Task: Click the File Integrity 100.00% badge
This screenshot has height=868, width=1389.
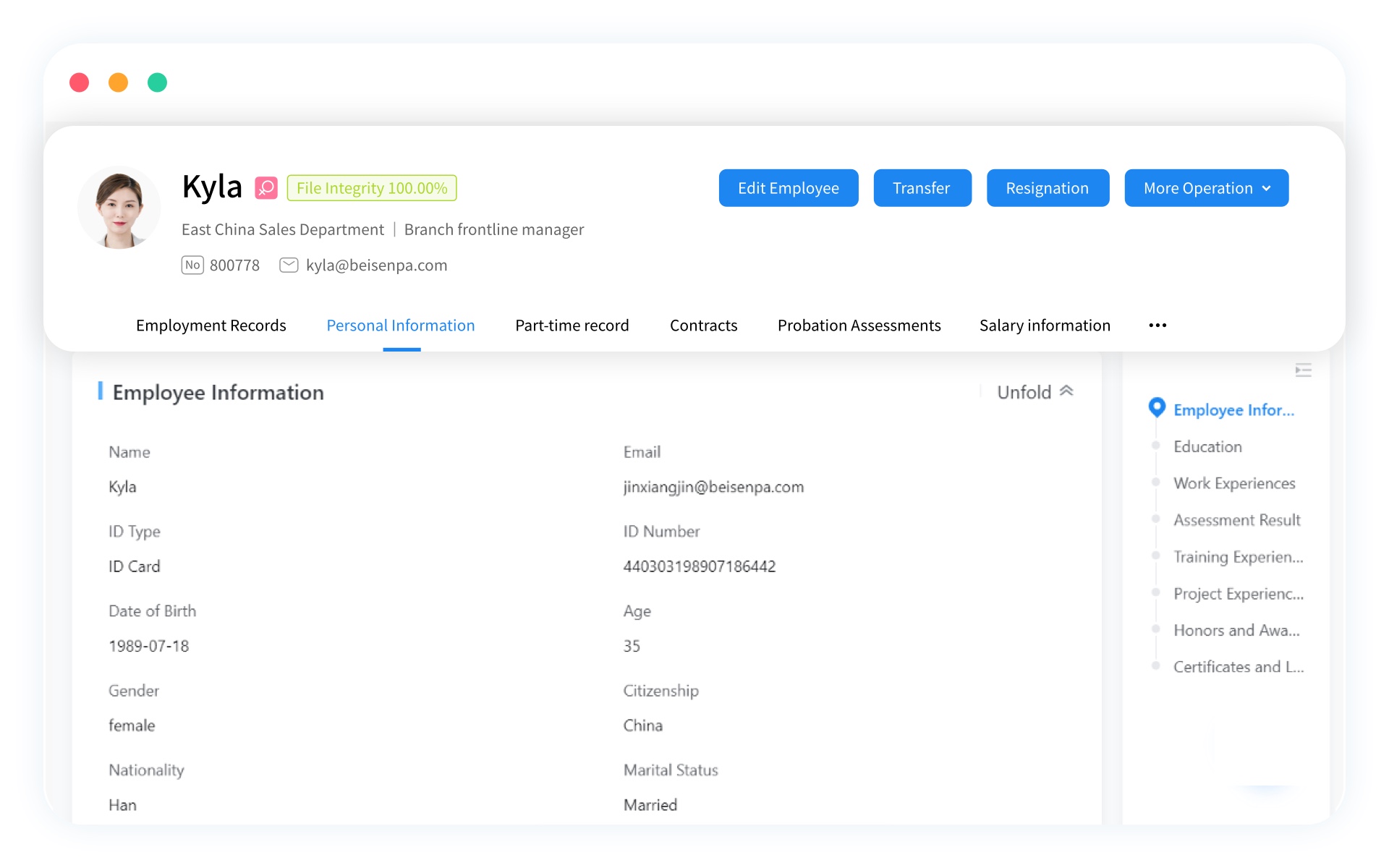Action: point(372,188)
